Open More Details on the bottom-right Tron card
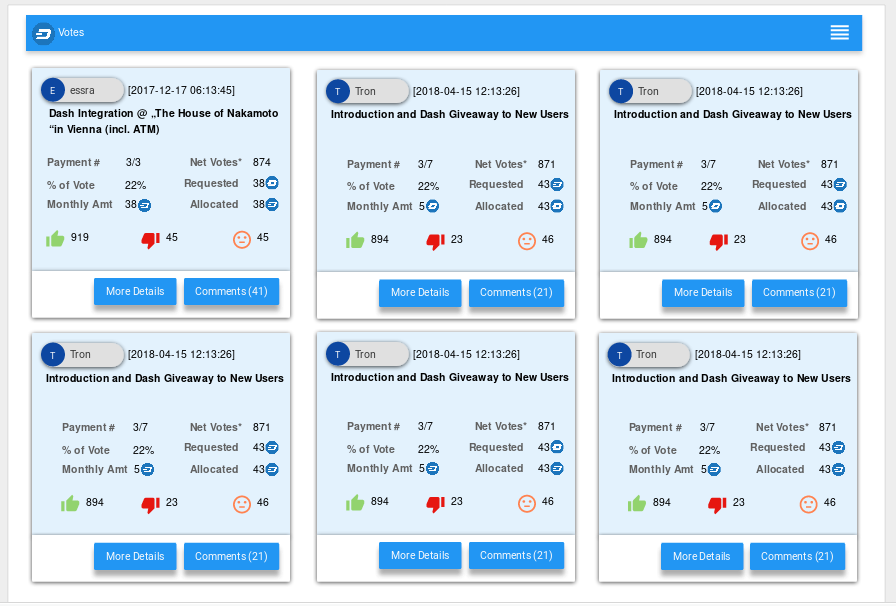The height and width of the screenshot is (606, 896). coord(702,556)
